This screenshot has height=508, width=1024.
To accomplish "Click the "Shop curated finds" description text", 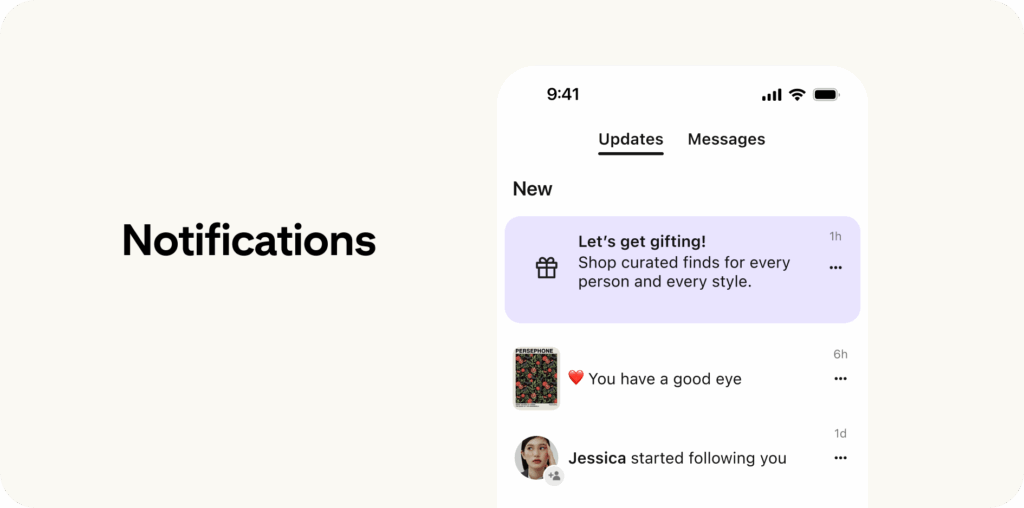I will (684, 272).
